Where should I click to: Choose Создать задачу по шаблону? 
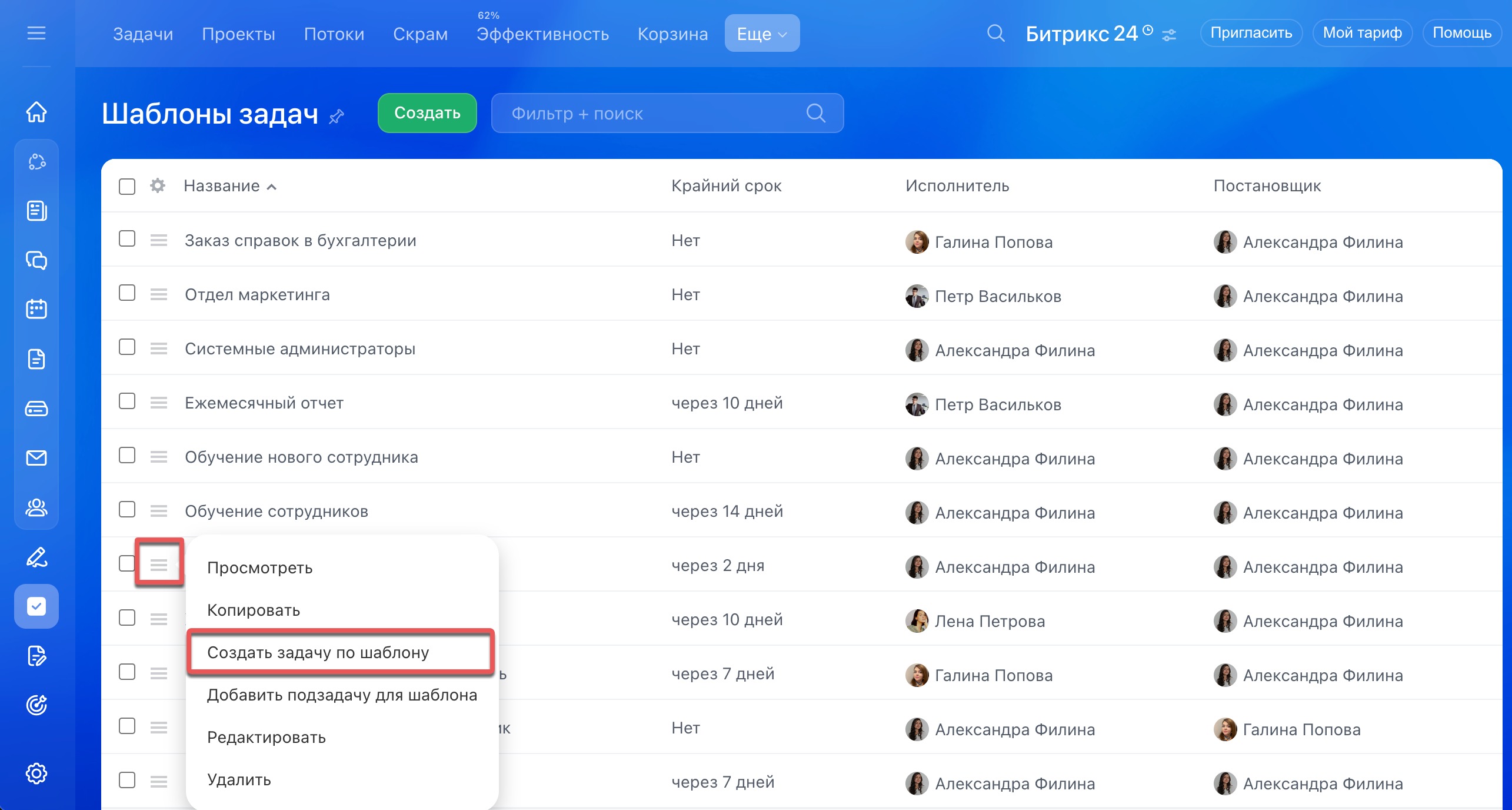click(341, 652)
